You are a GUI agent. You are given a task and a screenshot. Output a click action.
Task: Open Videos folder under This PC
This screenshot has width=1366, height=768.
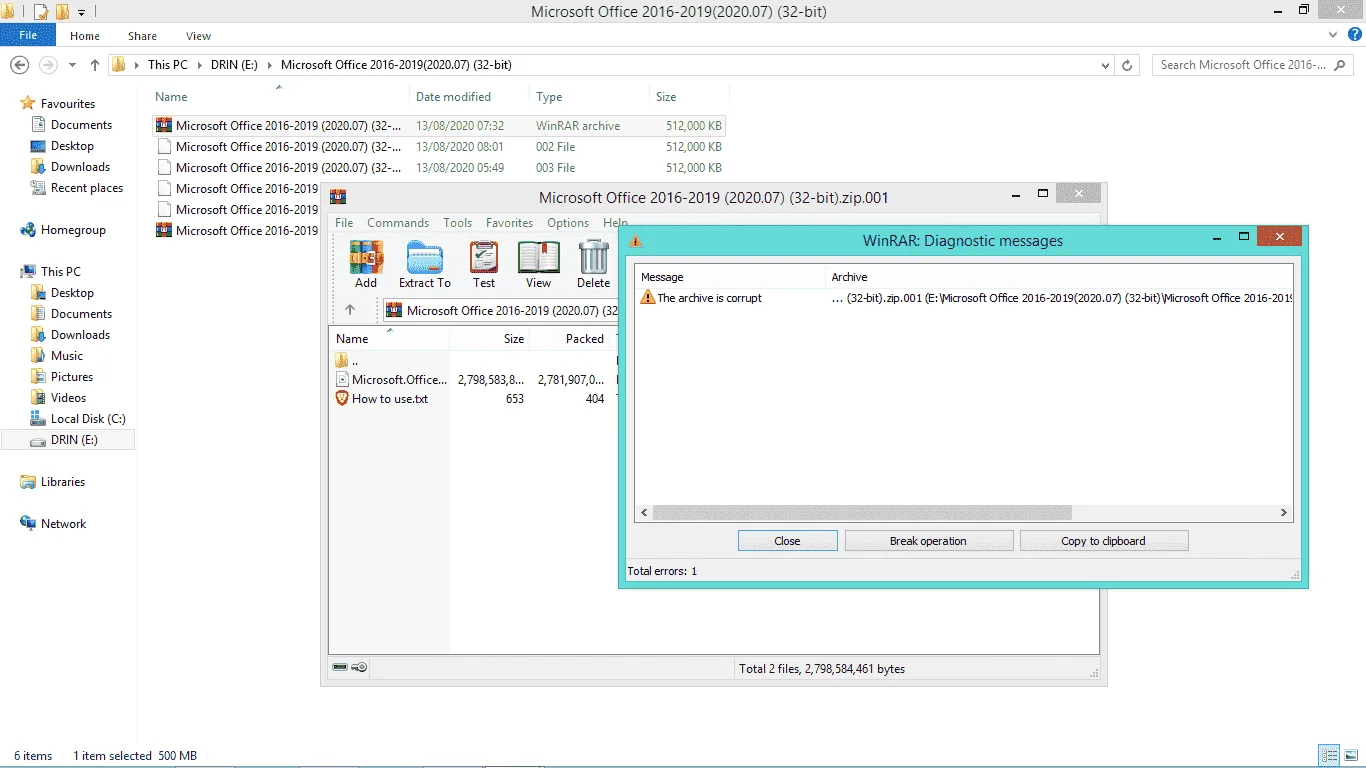pos(59,398)
